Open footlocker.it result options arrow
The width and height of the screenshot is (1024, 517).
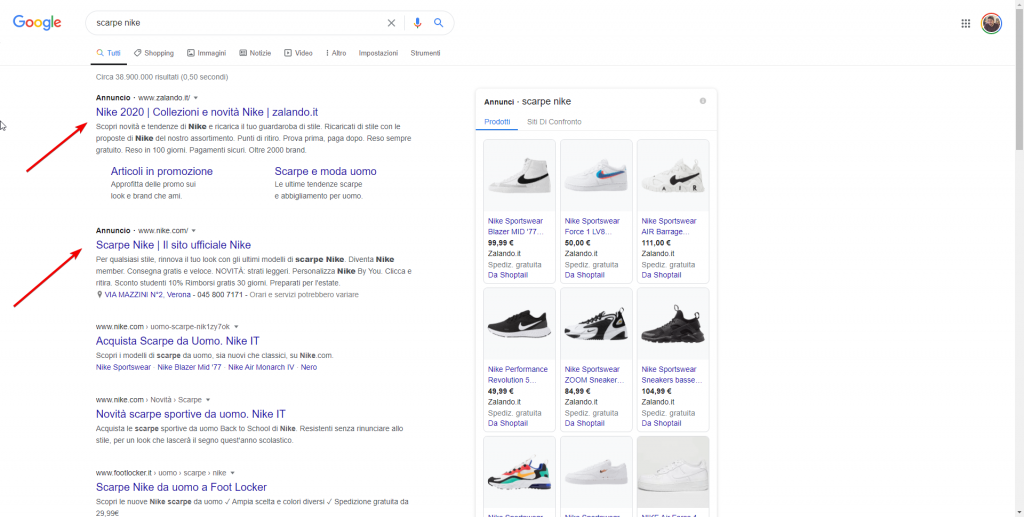coord(232,472)
